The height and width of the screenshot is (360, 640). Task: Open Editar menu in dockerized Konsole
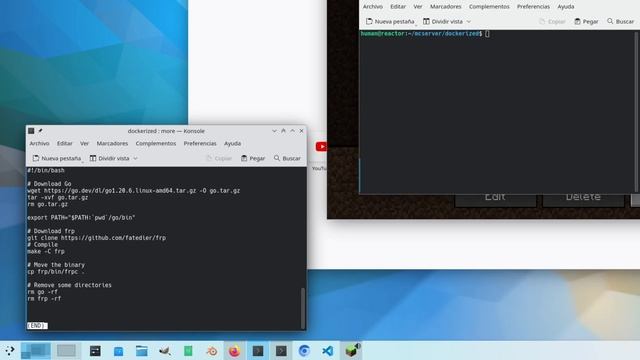[x=64, y=143]
